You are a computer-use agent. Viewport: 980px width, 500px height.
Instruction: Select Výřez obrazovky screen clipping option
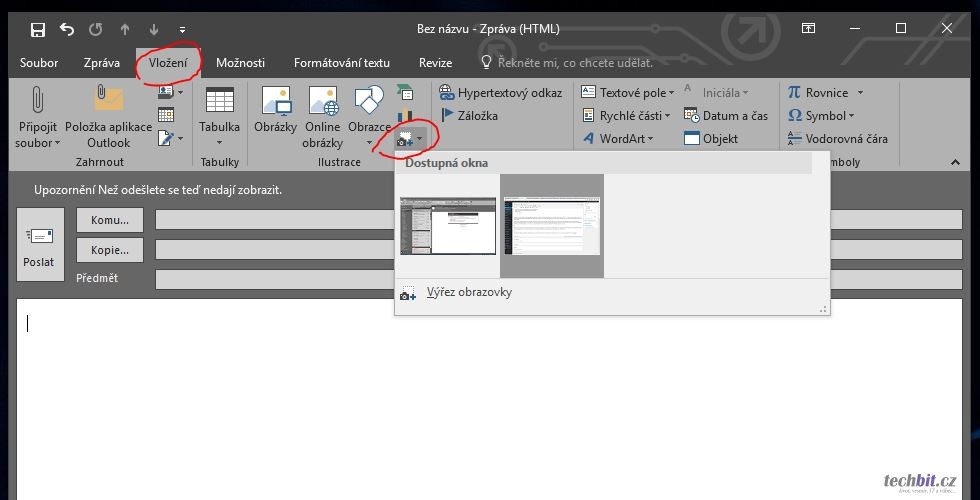tap(469, 293)
